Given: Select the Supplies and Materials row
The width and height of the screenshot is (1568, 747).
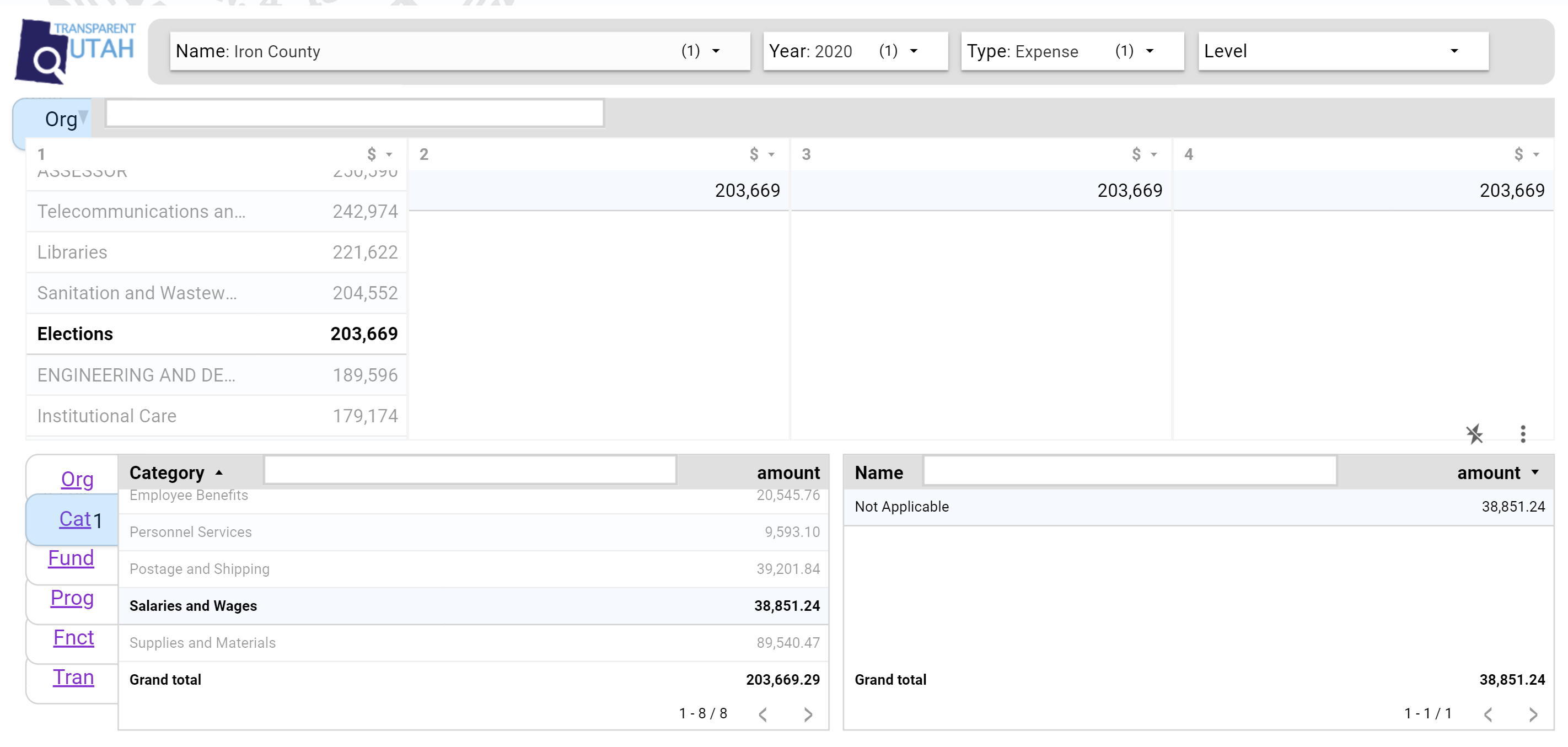Looking at the screenshot, I should click(474, 643).
